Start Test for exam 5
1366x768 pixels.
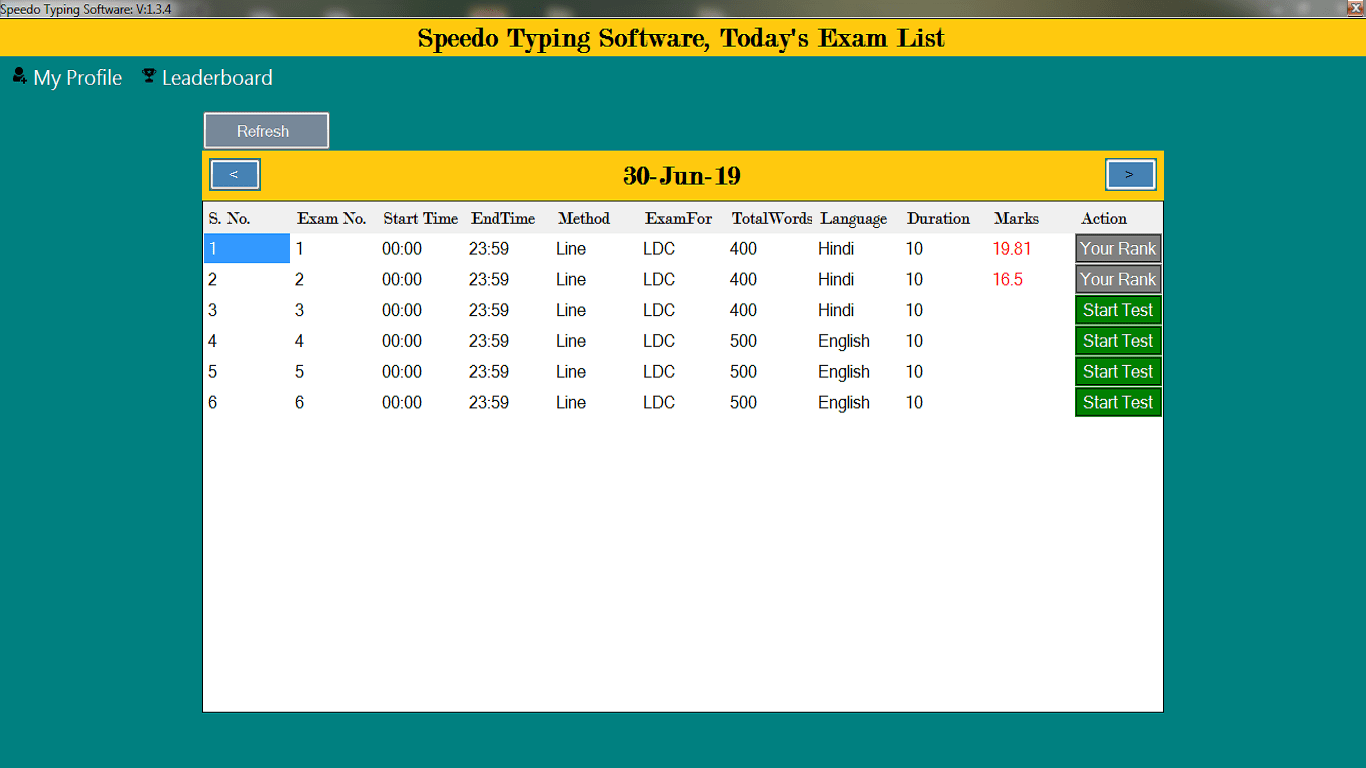click(x=1118, y=372)
